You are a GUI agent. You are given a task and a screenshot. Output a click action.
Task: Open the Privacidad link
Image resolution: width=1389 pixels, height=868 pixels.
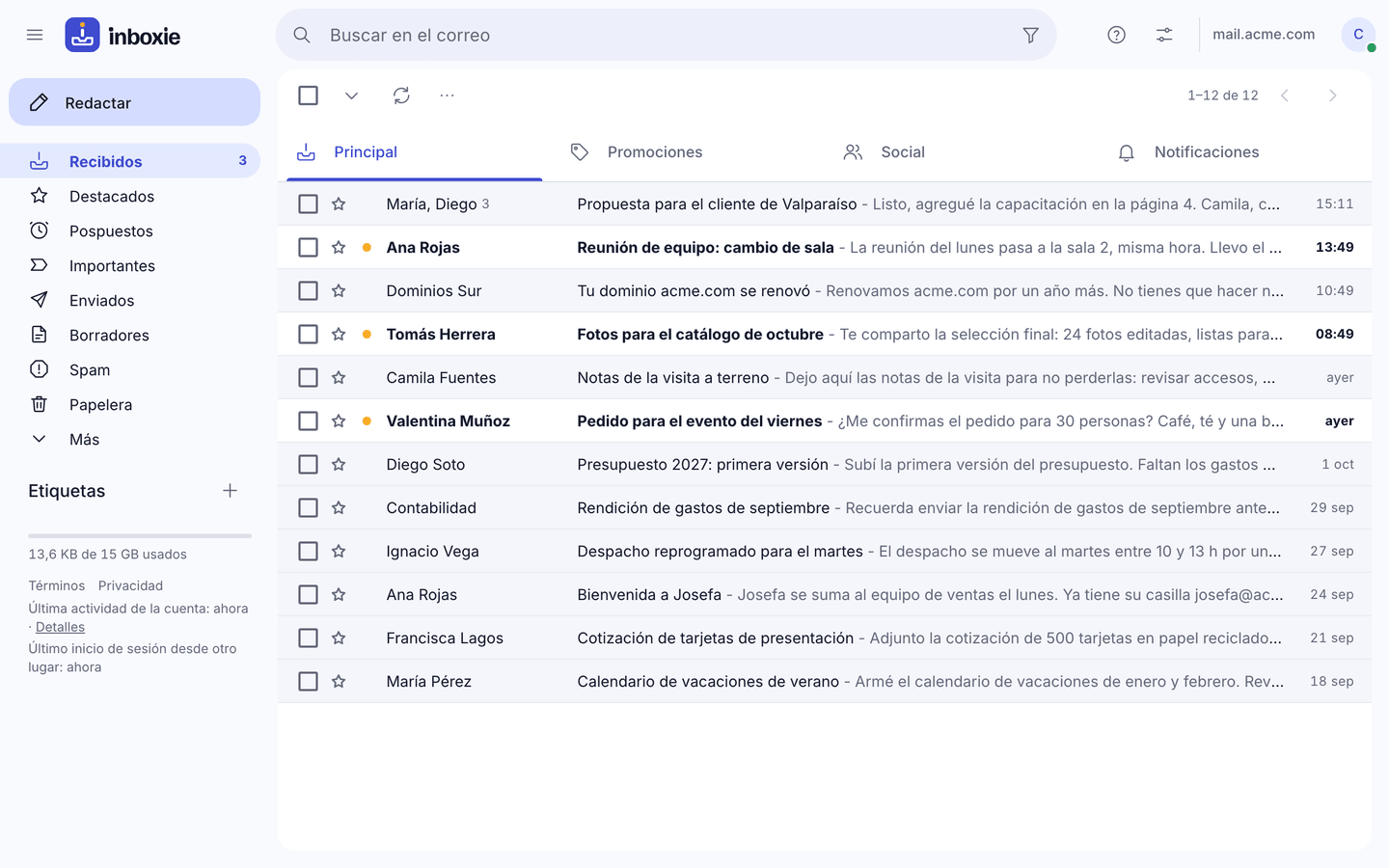pos(130,585)
